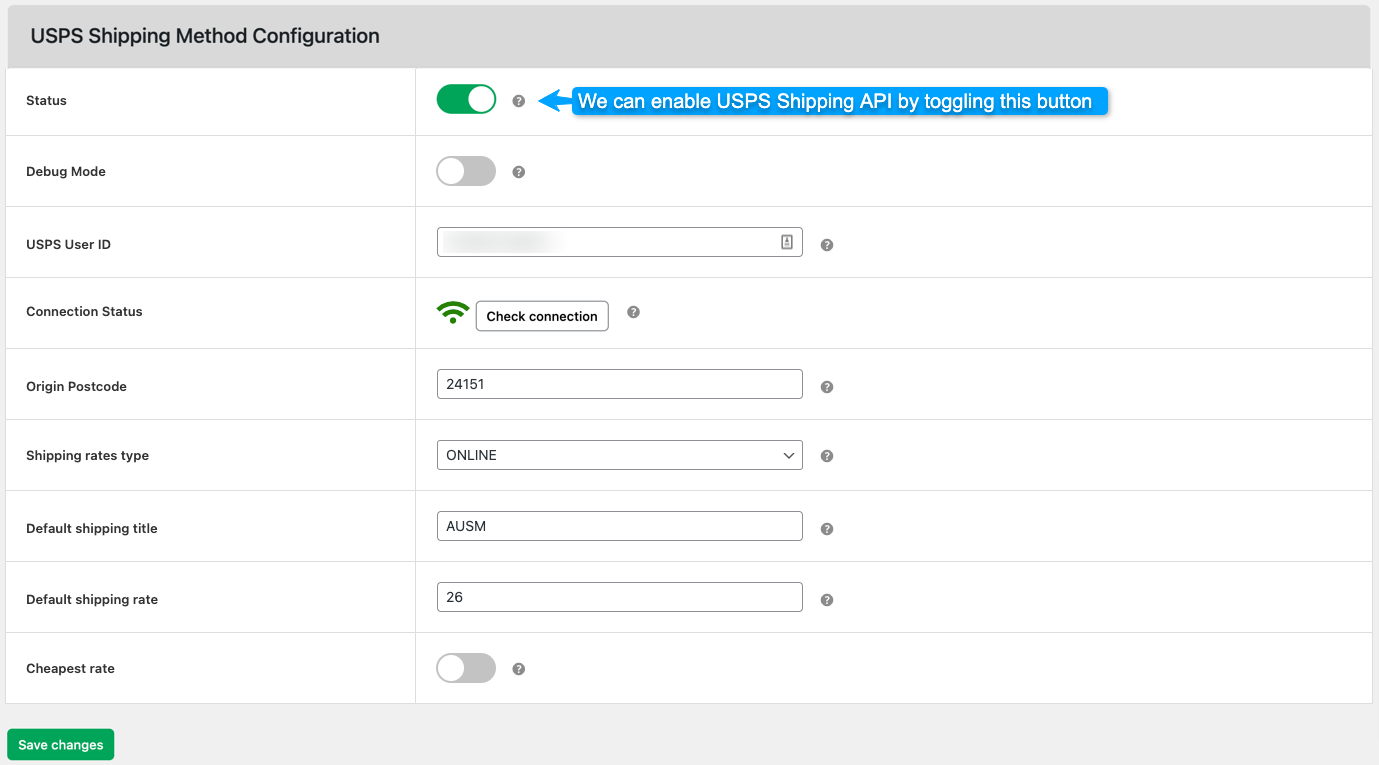Screen dimensions: 1379x765
Task: Click the Default shipping title field with AUSM
Action: point(620,526)
